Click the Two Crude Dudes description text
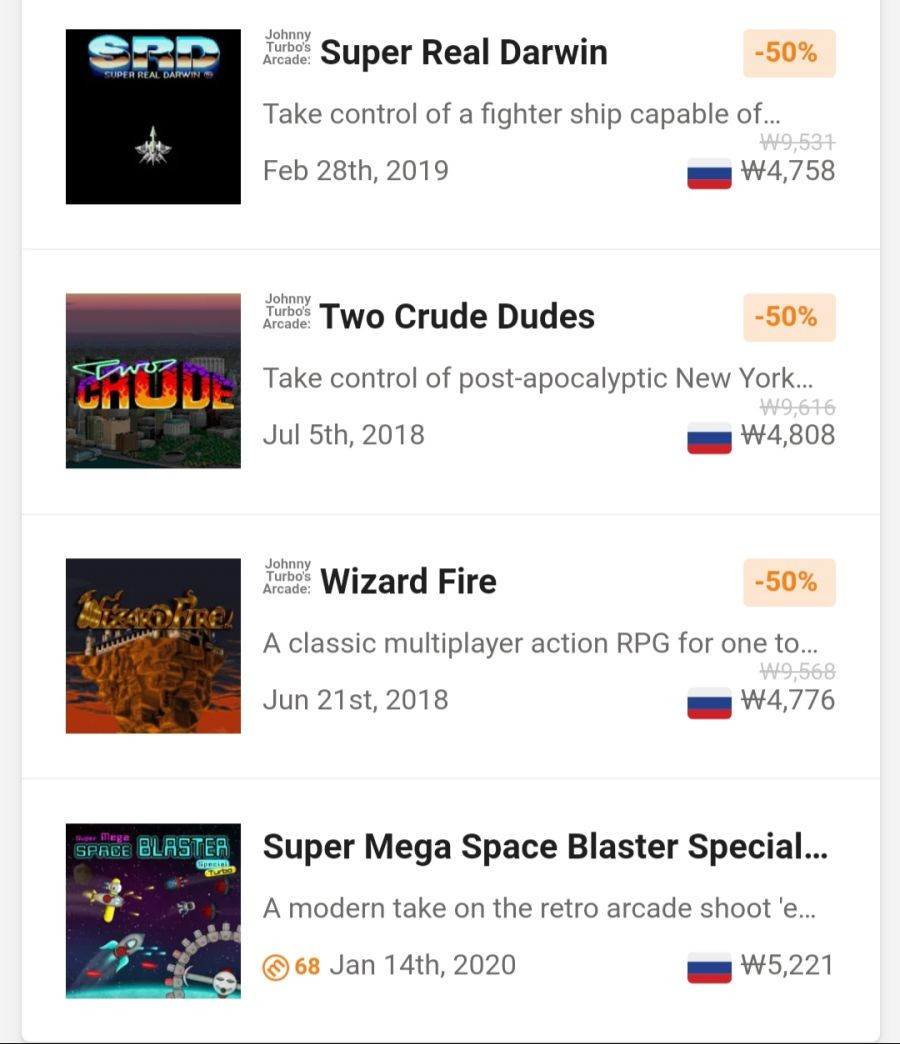The image size is (900, 1044). 538,379
